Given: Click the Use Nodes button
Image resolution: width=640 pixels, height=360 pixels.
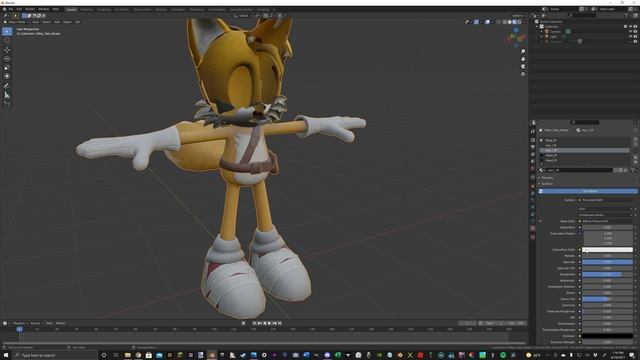Looking at the screenshot, I should [x=588, y=191].
